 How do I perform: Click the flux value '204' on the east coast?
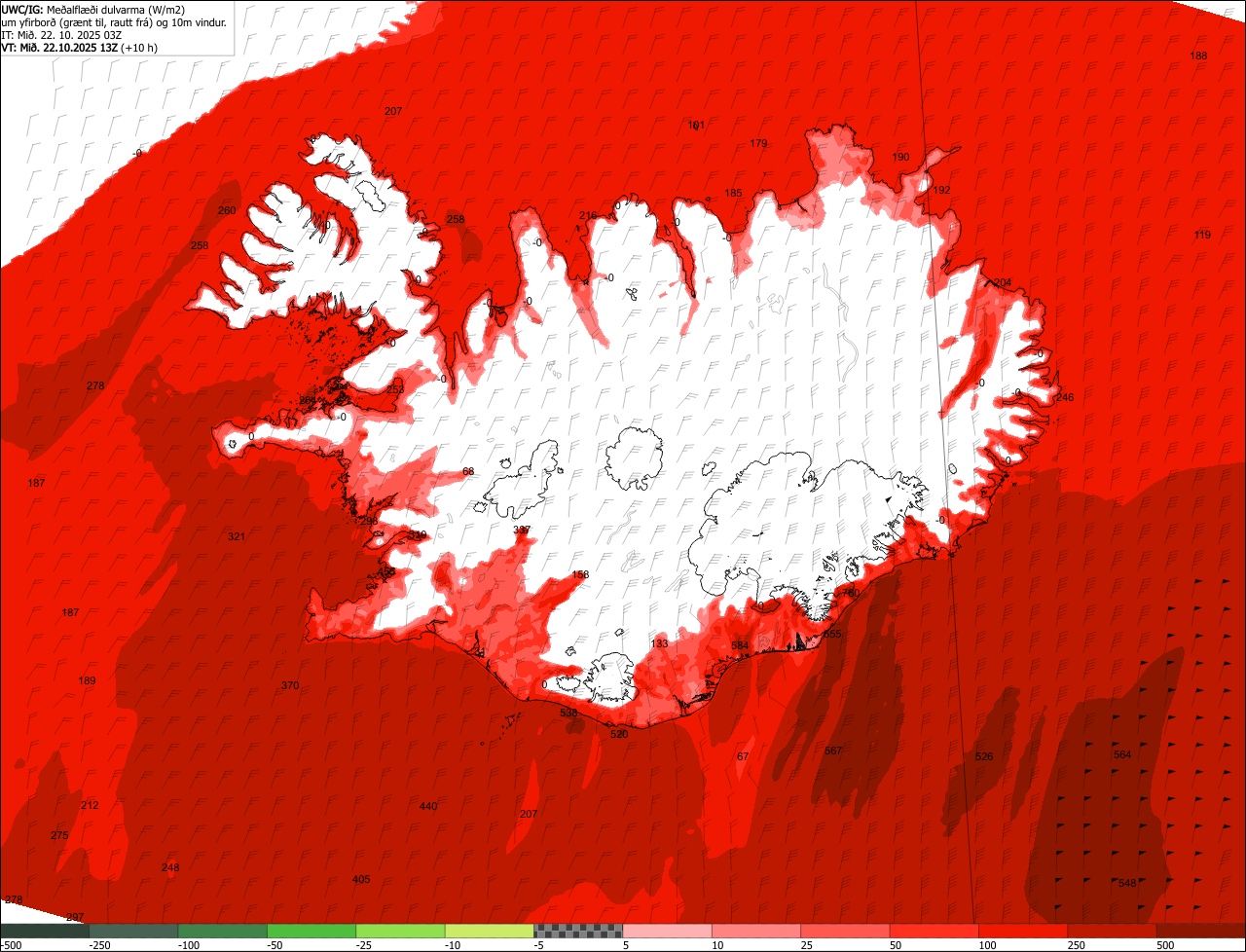pyautogui.click(x=1003, y=283)
